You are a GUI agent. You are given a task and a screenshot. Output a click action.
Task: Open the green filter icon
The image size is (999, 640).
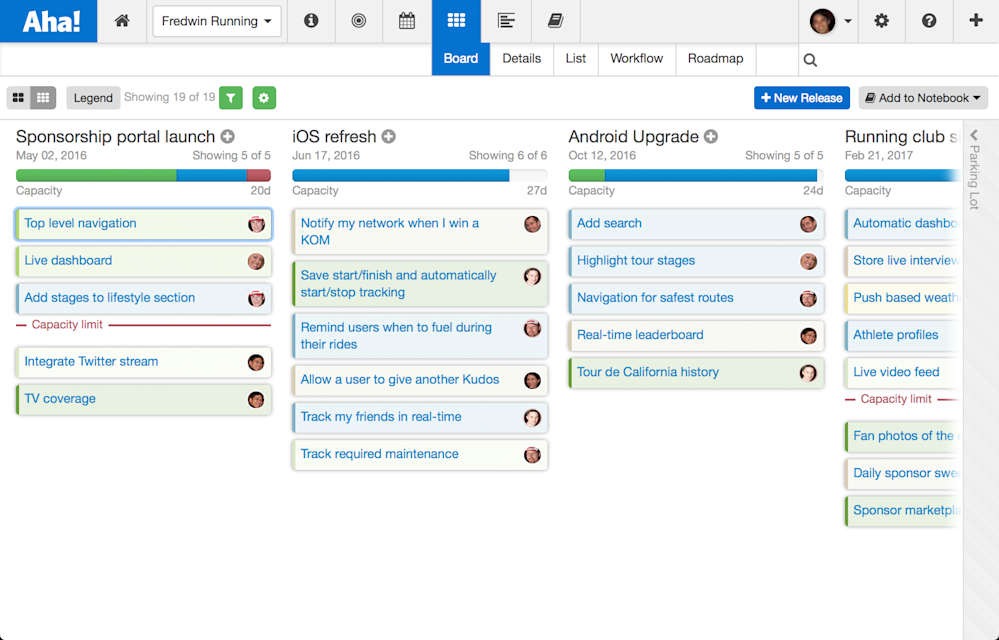(231, 97)
